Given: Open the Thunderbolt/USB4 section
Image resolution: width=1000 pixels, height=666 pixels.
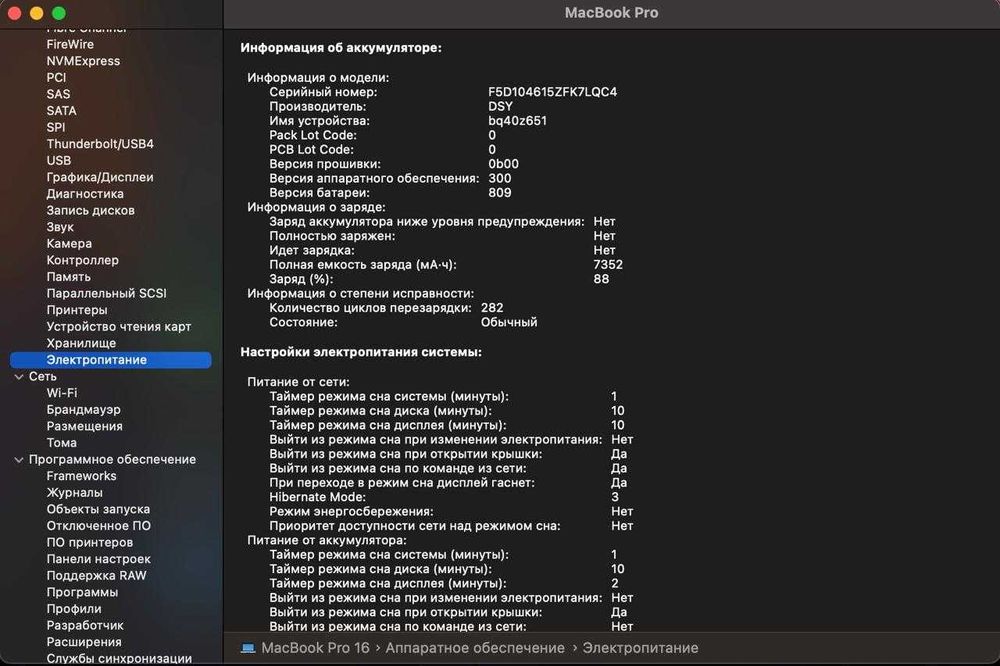Looking at the screenshot, I should [x=99, y=144].
